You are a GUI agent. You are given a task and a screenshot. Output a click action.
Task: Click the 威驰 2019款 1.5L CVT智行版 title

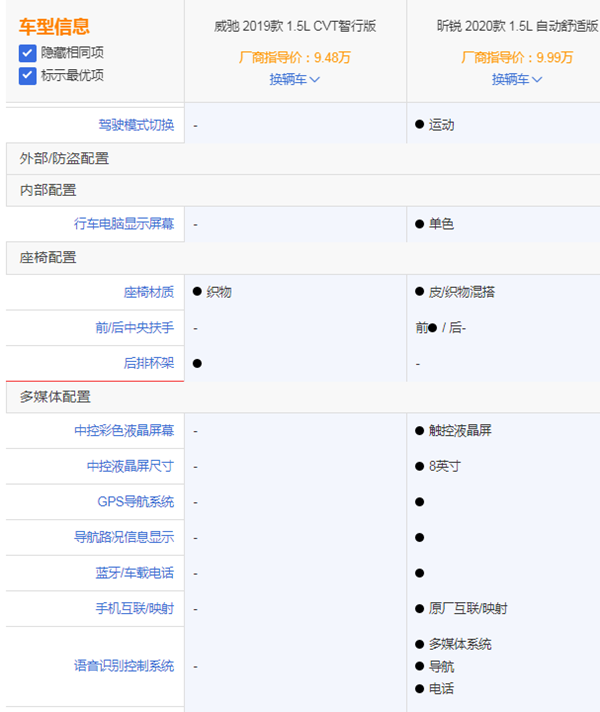(x=295, y=26)
